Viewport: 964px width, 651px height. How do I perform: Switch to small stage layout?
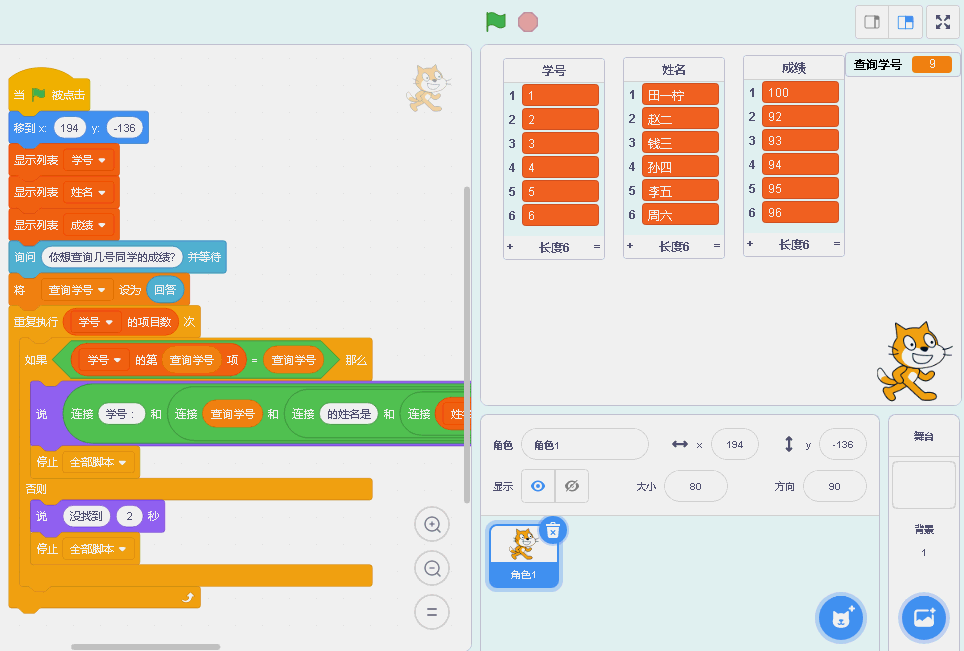click(872, 22)
